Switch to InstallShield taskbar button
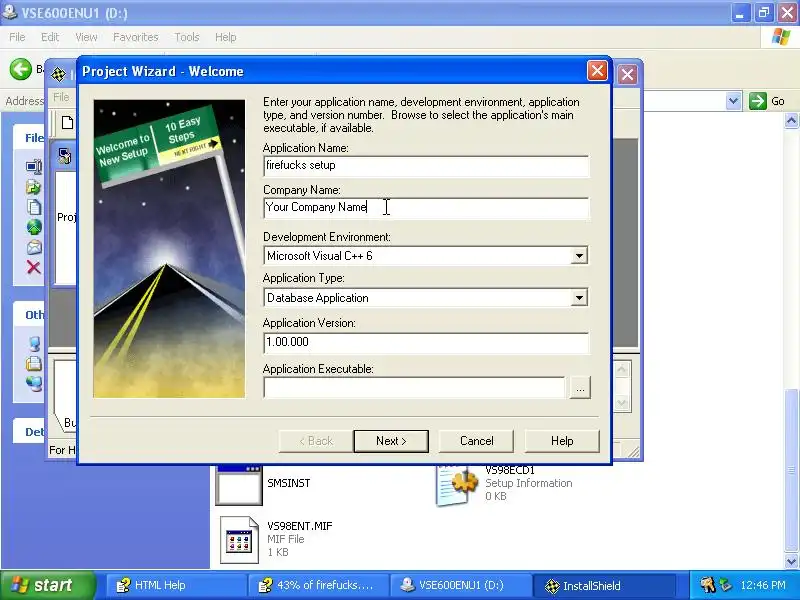 [x=604, y=585]
